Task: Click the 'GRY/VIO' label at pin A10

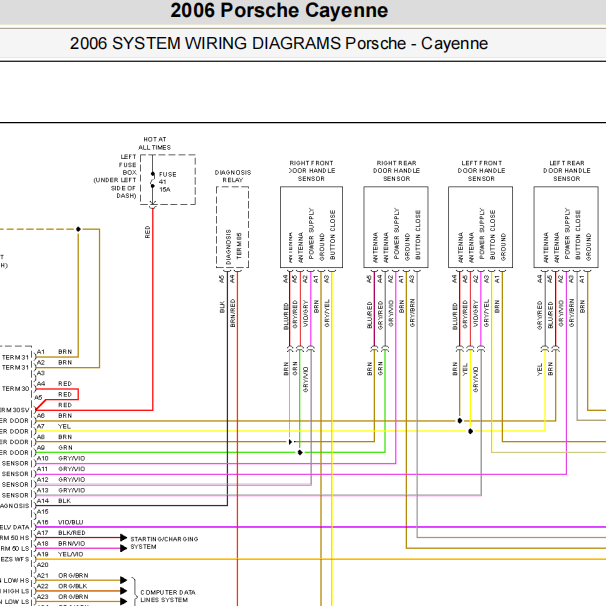Action: [71, 458]
